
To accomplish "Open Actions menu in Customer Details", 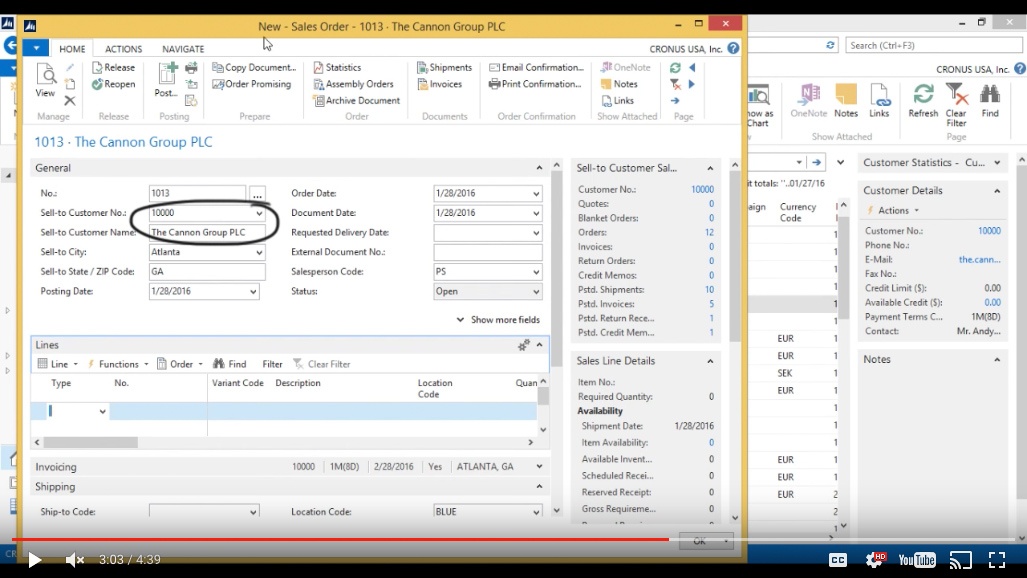I will coord(893,210).
